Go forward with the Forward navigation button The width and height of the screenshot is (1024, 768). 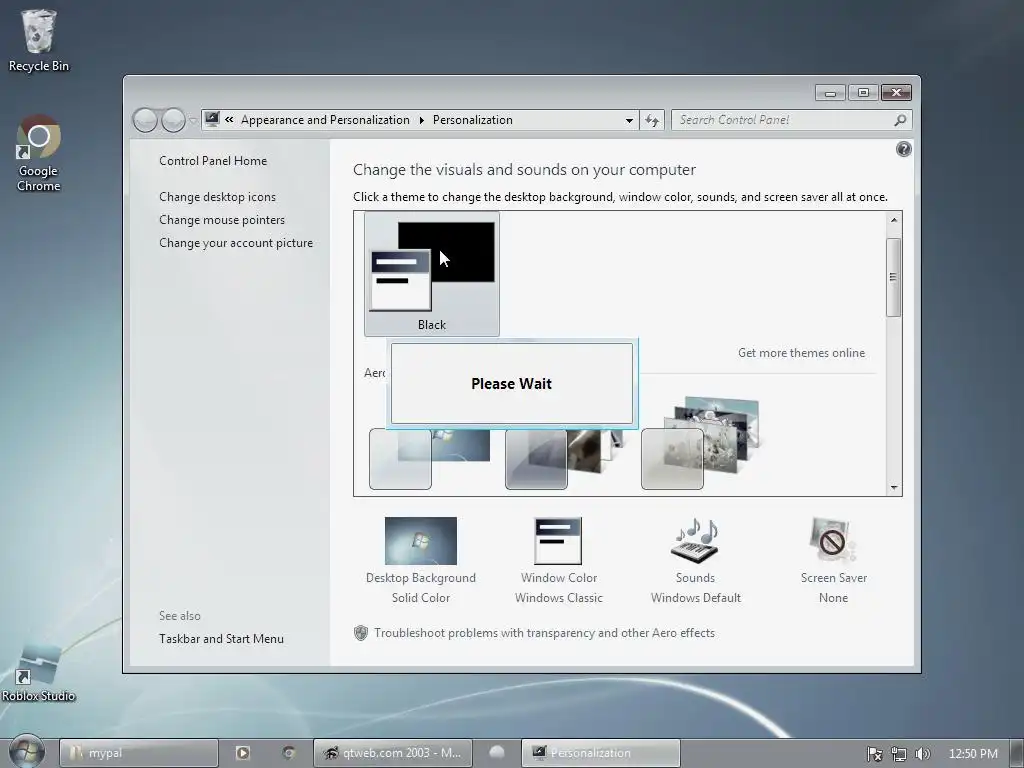click(x=173, y=120)
